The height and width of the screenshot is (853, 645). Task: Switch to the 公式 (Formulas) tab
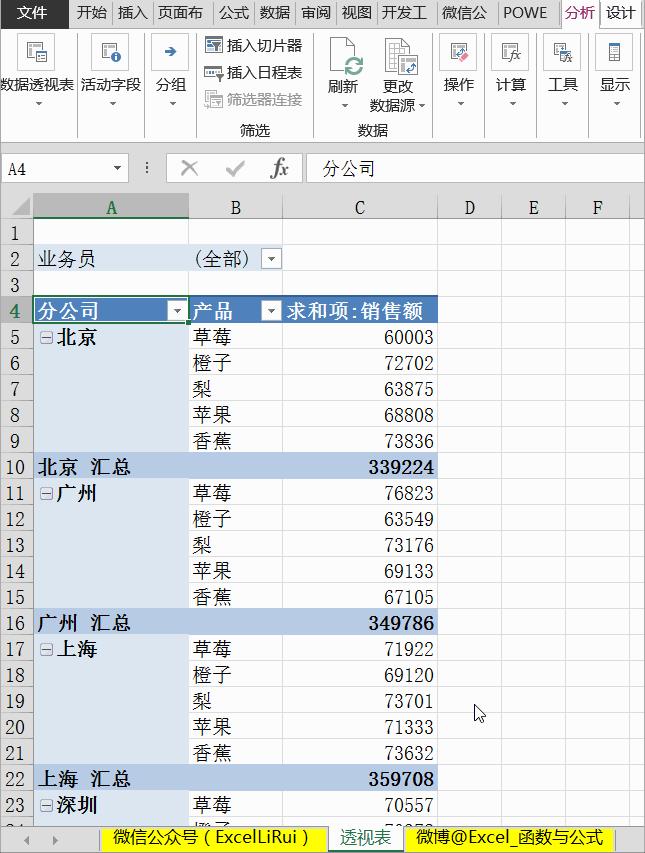234,13
